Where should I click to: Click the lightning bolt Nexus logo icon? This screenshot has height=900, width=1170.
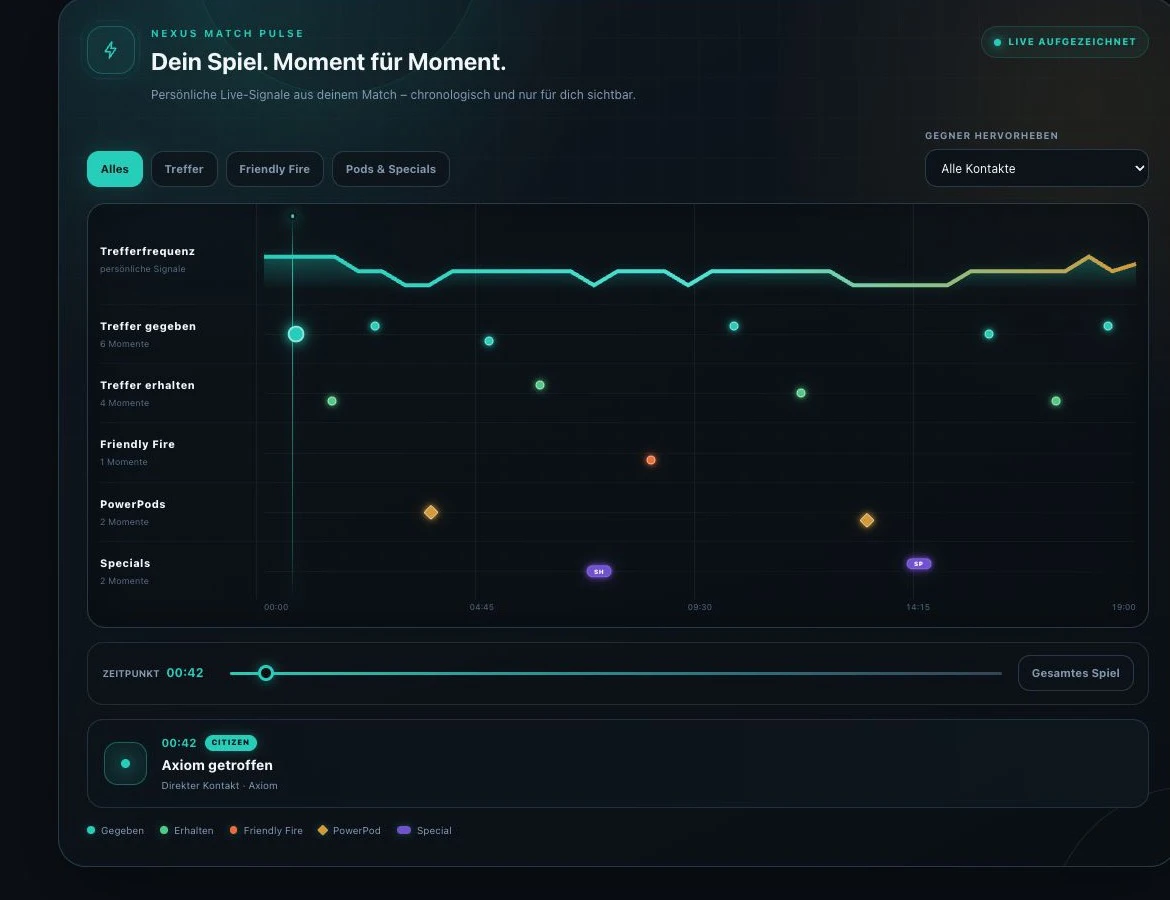click(x=110, y=50)
